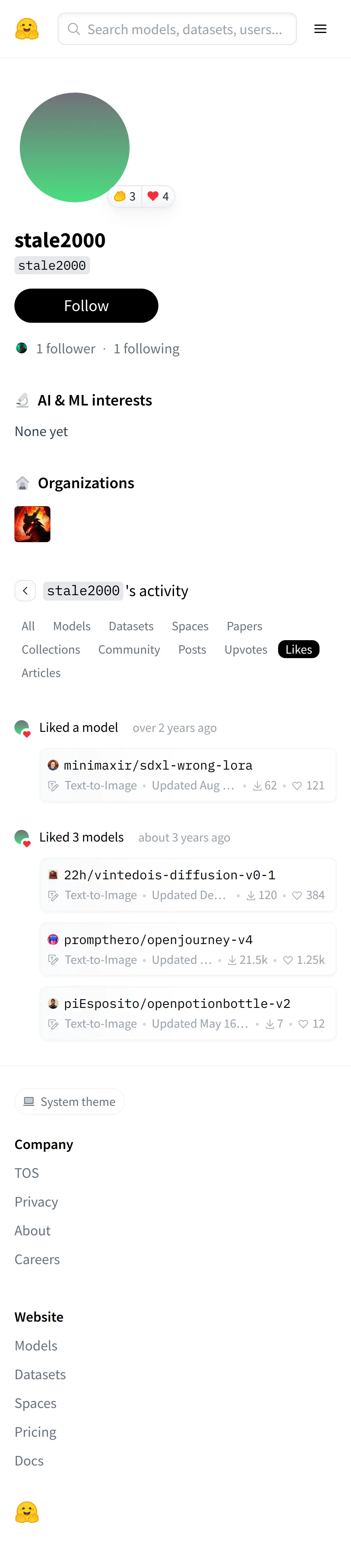Image resolution: width=351 pixels, height=1568 pixels.
Task: Open the 1 follower avatar icon
Action: point(22,348)
